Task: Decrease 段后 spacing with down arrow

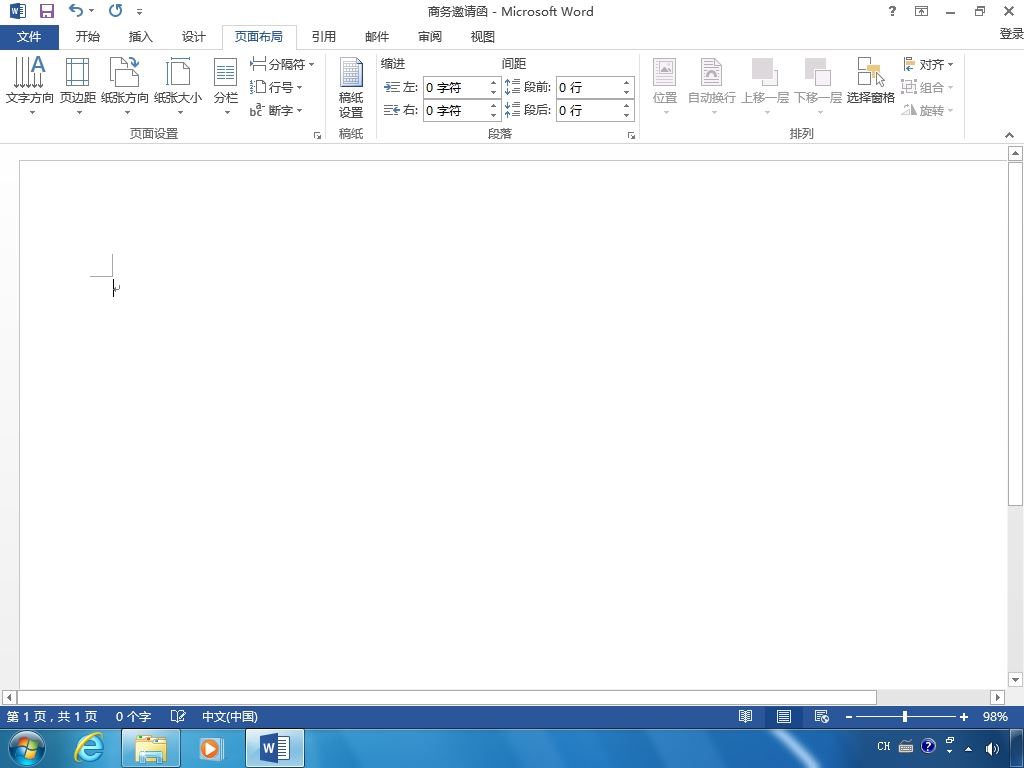Action: click(x=626, y=116)
